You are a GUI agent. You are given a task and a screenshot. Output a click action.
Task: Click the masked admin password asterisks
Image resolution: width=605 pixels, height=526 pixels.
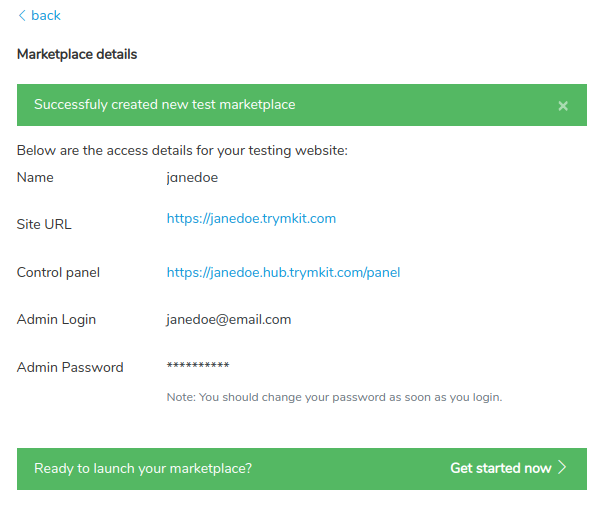pyautogui.click(x=197, y=366)
